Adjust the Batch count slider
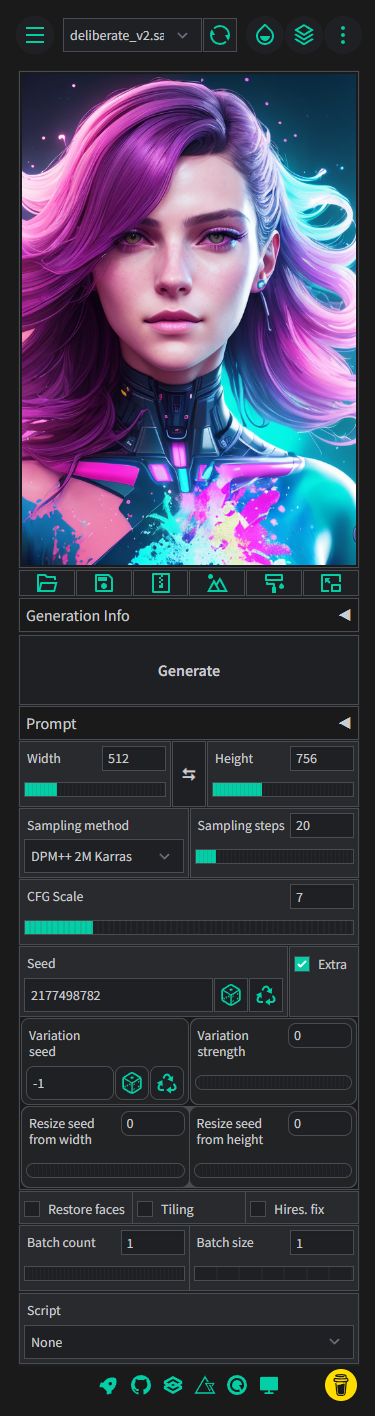This screenshot has width=375, height=1416. pyautogui.click(x=105, y=1274)
